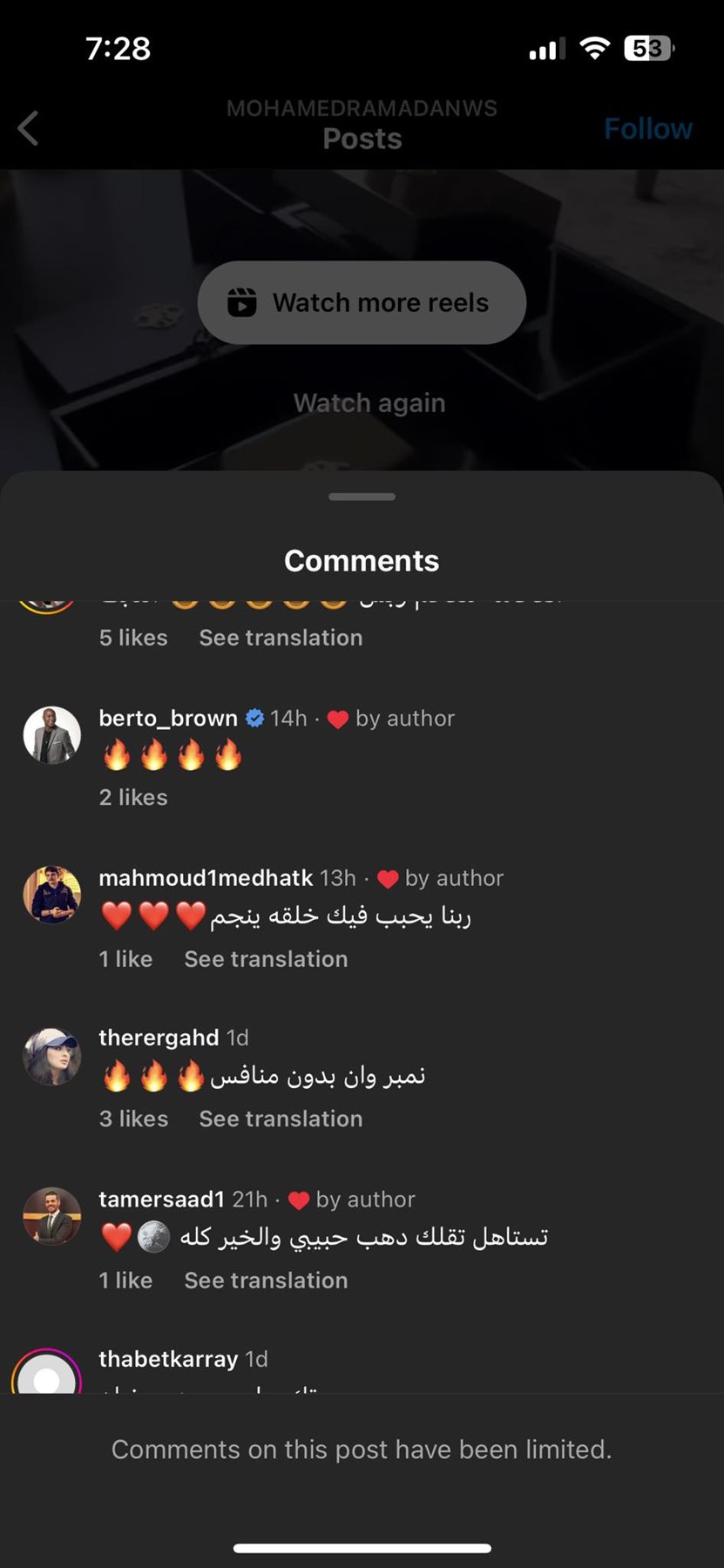The width and height of the screenshot is (724, 1568).
Task: Follow the MOHAMEDRAMADANWS account
Action: [x=648, y=129]
